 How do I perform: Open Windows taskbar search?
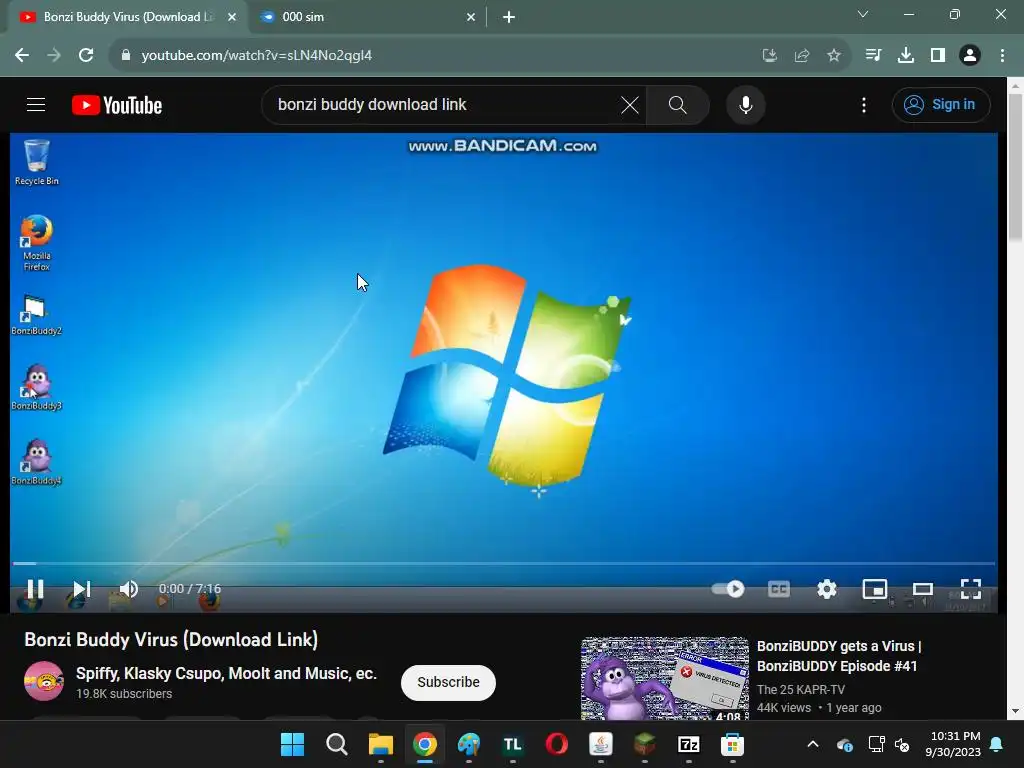(x=336, y=744)
